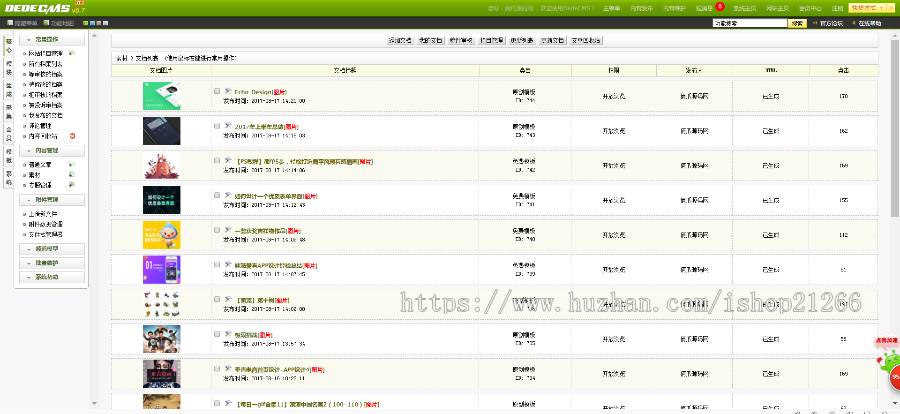Switch to the 模板 vertical tab

click(9, 155)
